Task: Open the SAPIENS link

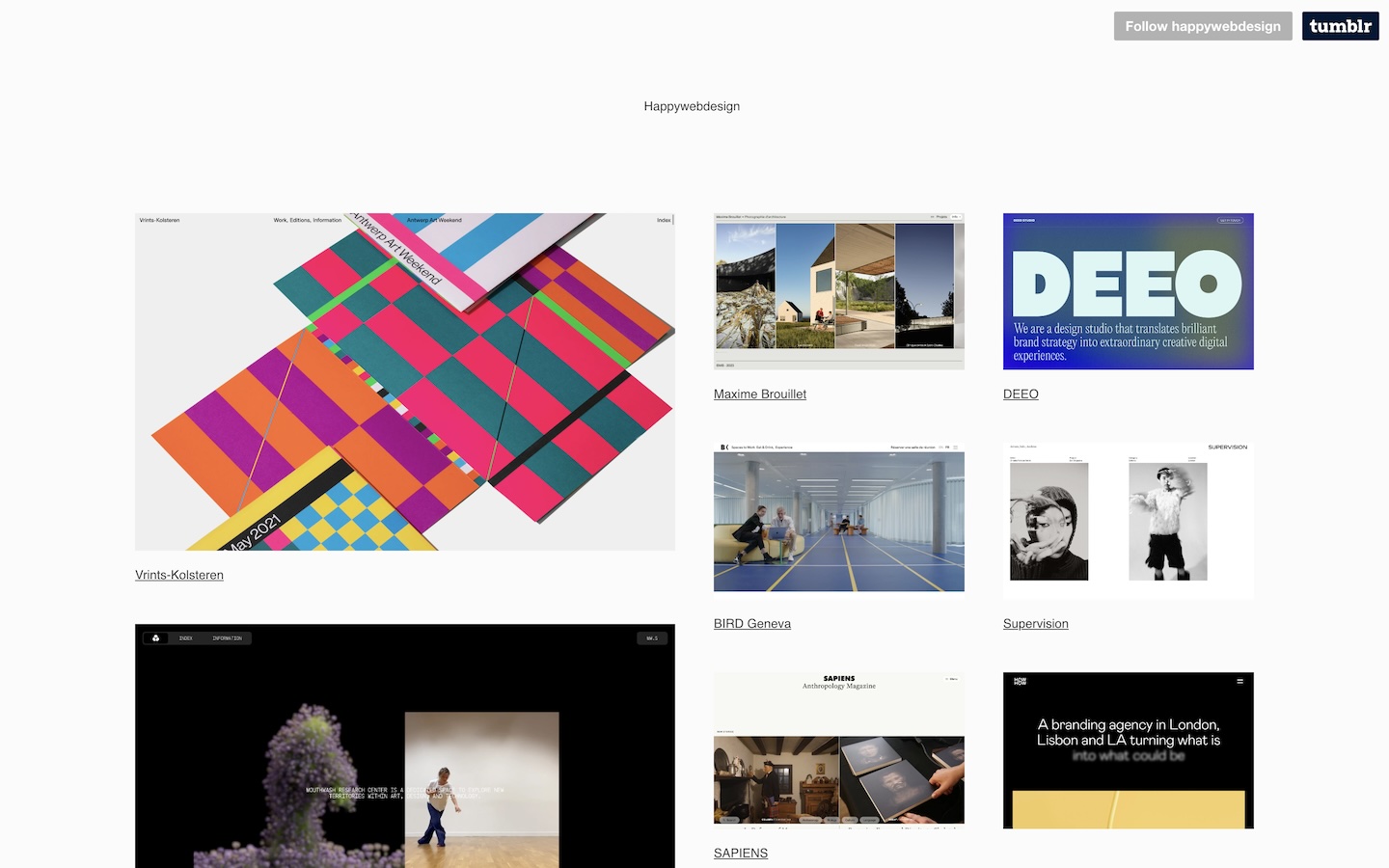Action: click(741, 853)
